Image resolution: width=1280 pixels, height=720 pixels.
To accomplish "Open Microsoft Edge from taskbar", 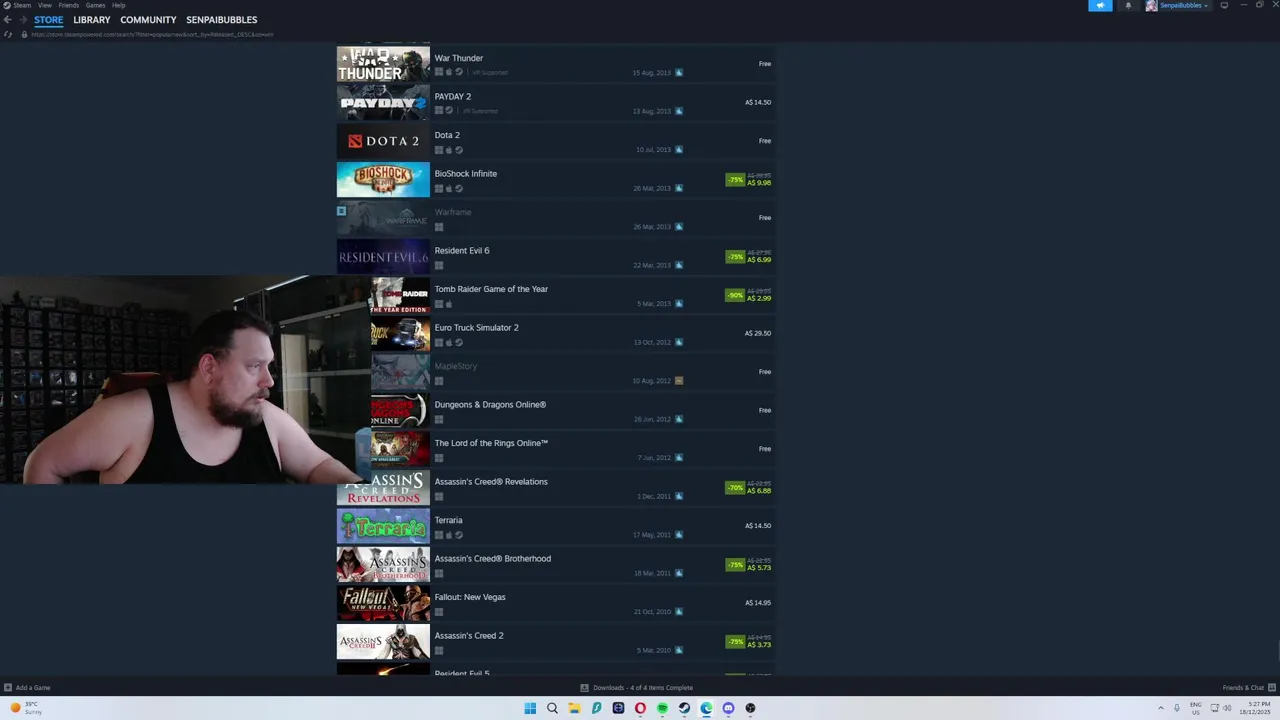I will click(x=706, y=708).
